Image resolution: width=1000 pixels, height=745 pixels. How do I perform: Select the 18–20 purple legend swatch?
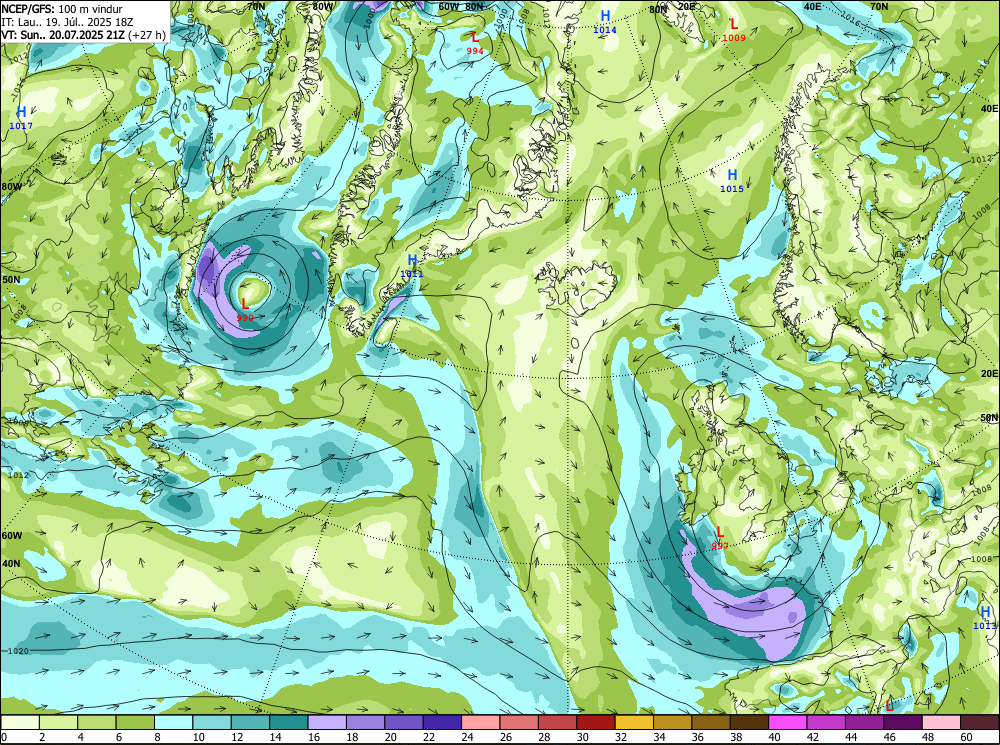click(365, 722)
